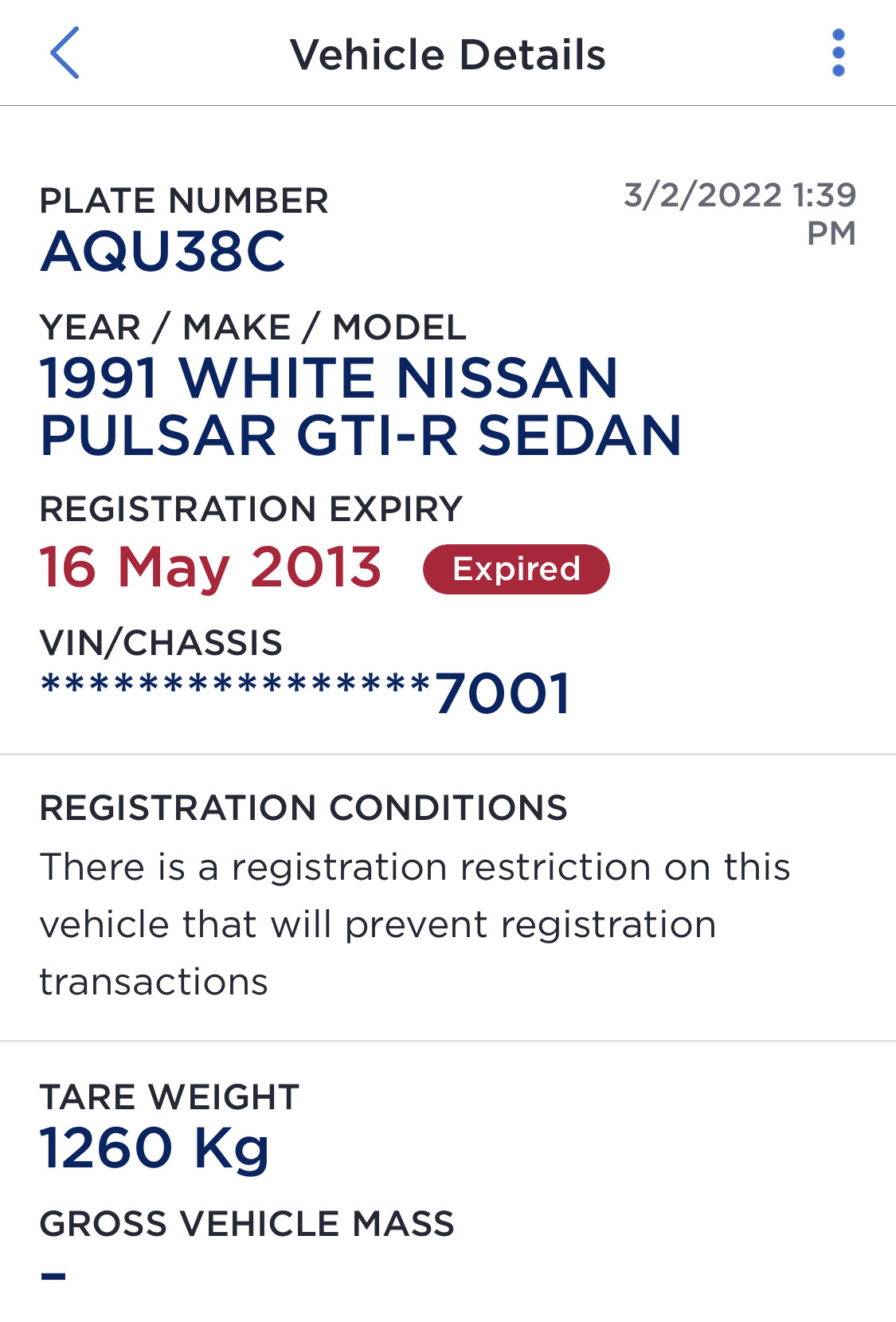Viewport: 896px width, 1322px height.
Task: Tap the Vehicle Details page title
Action: (448, 55)
